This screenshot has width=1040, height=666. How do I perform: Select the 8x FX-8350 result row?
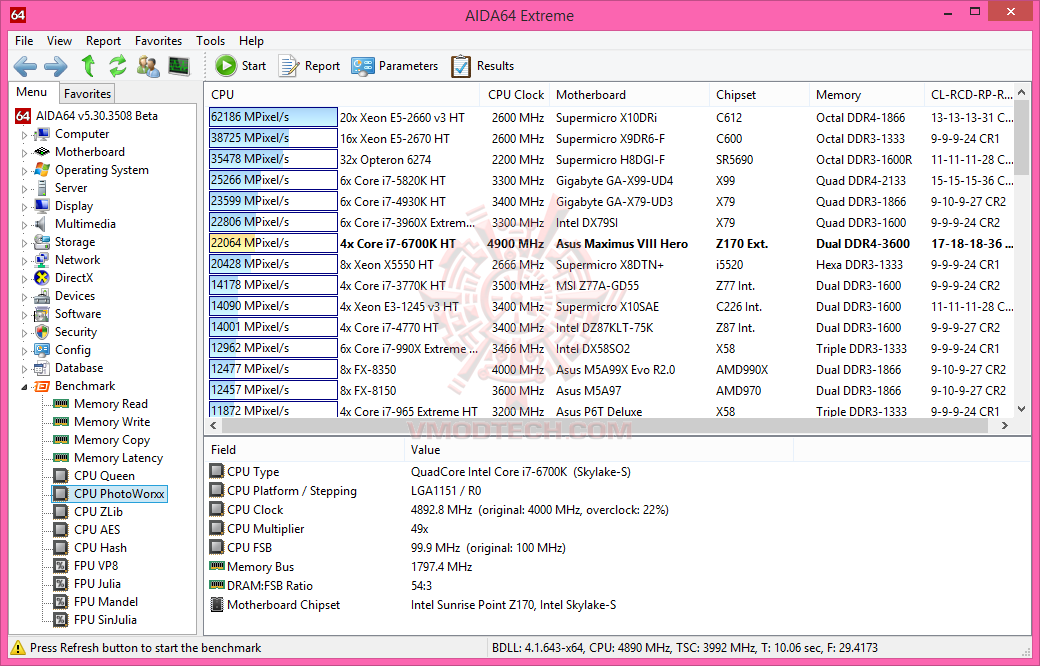(x=610, y=369)
